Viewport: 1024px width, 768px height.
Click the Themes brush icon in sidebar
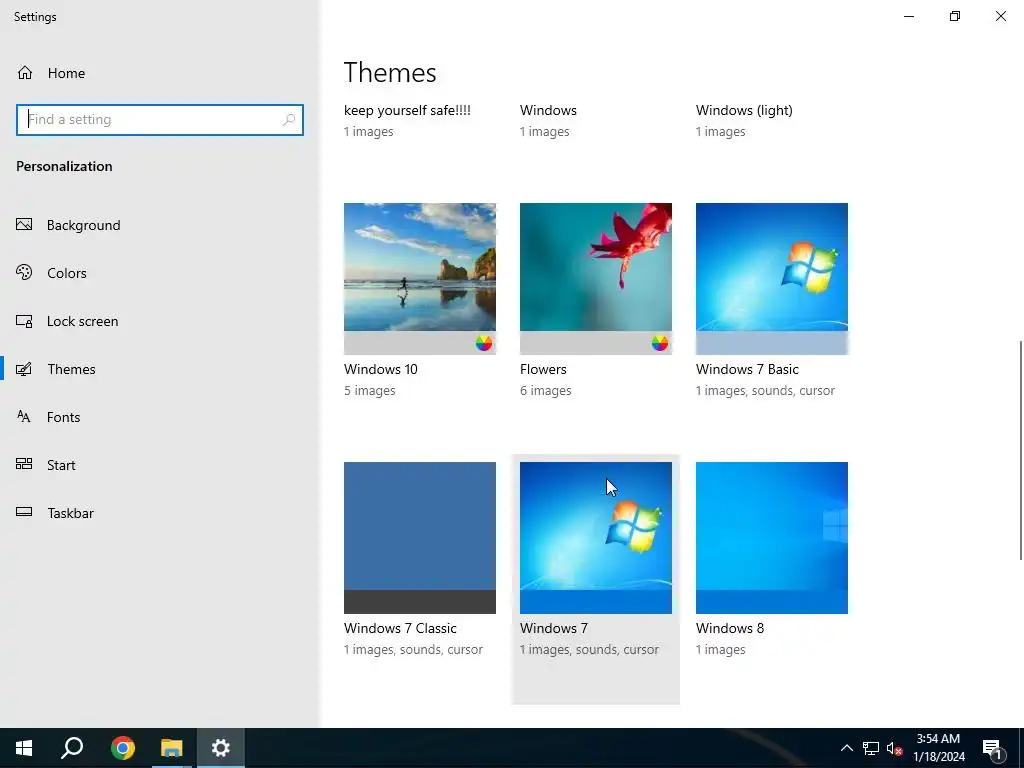tap(24, 369)
